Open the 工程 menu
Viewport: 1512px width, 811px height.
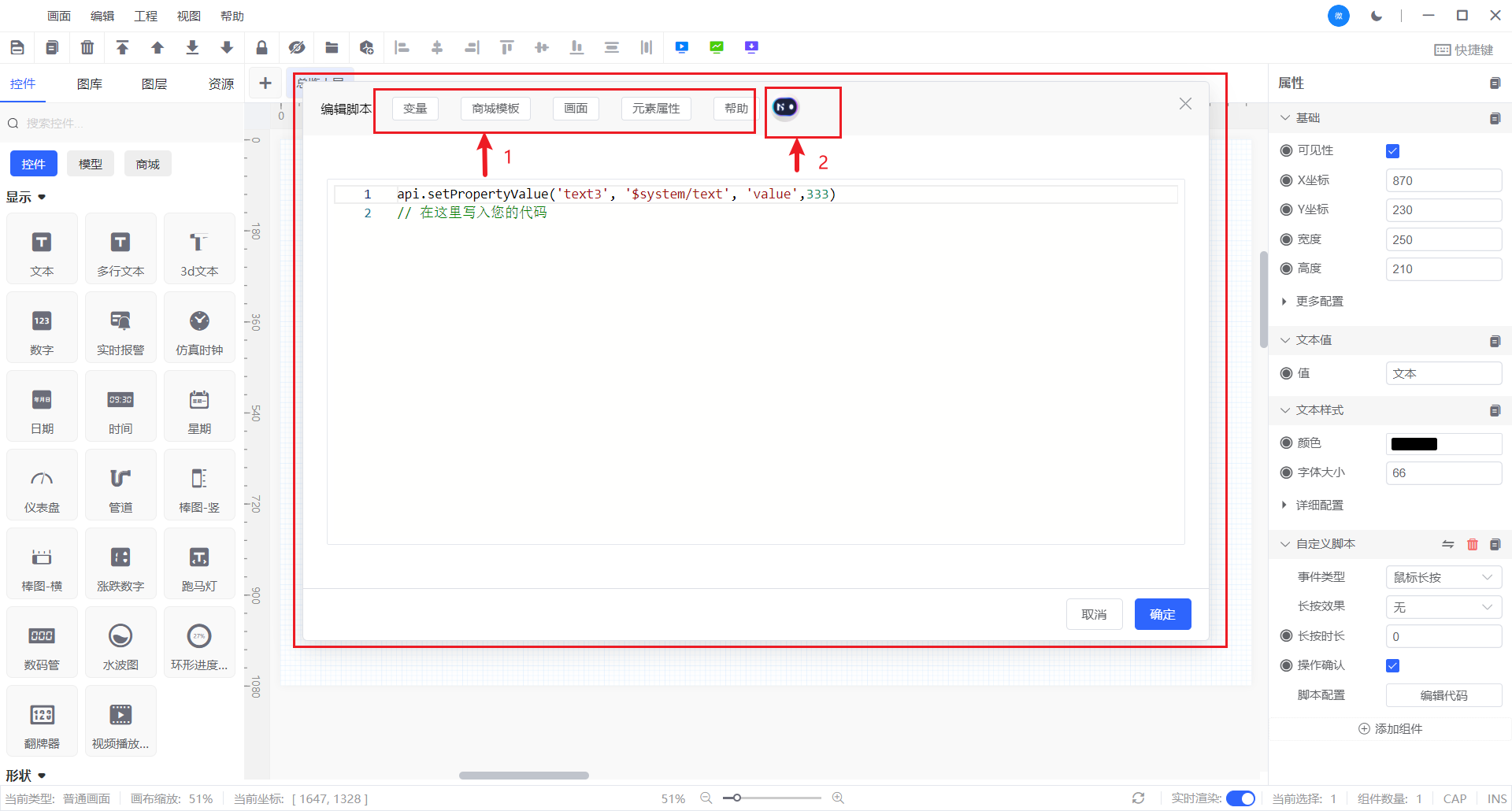pyautogui.click(x=146, y=16)
